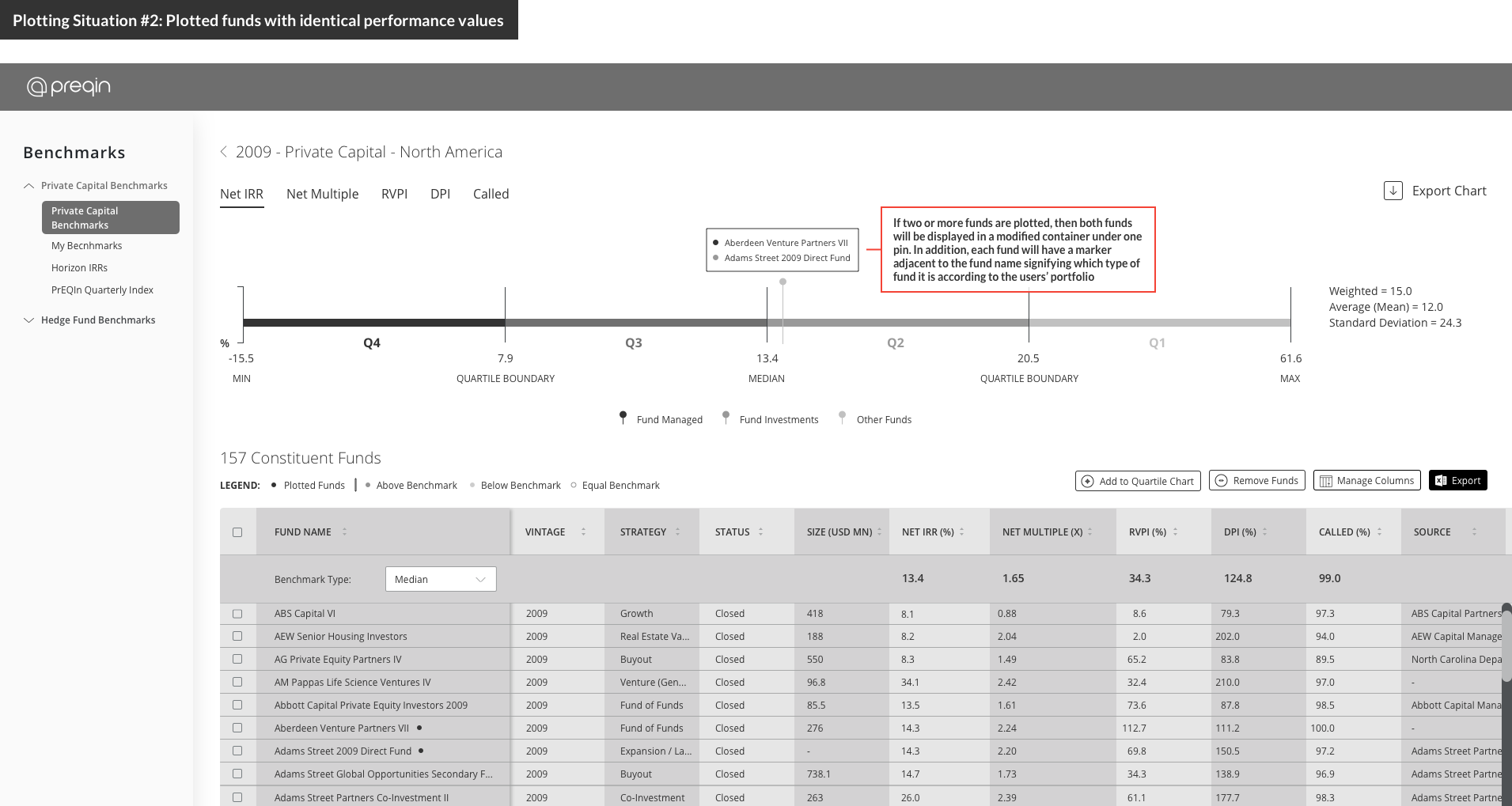Check the Aberdeen Venture Partners VII checkbox
1512x806 pixels.
[237, 728]
